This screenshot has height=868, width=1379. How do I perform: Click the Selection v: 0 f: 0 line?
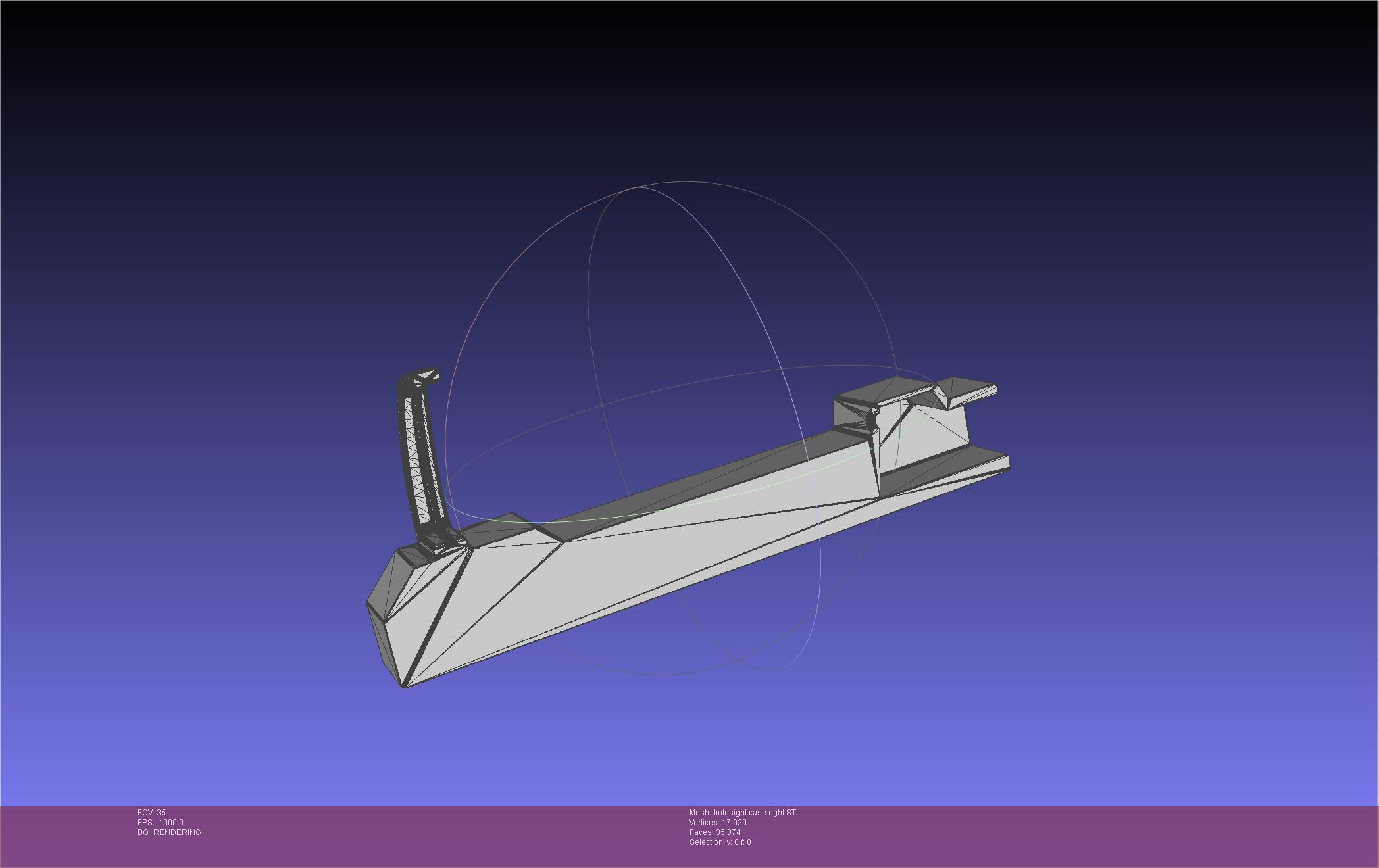click(720, 842)
